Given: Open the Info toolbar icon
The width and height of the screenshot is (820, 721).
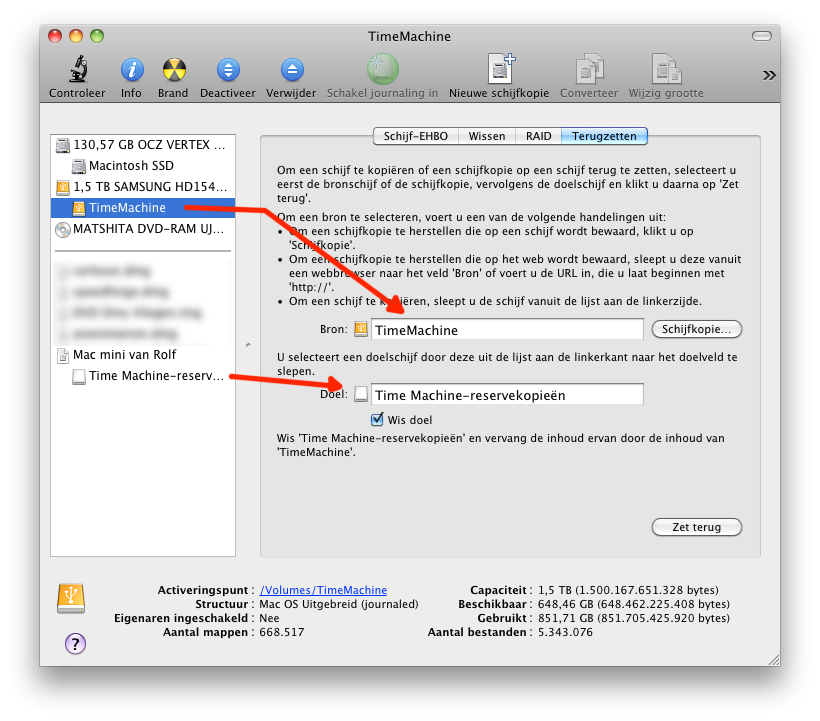Looking at the screenshot, I should [131, 70].
